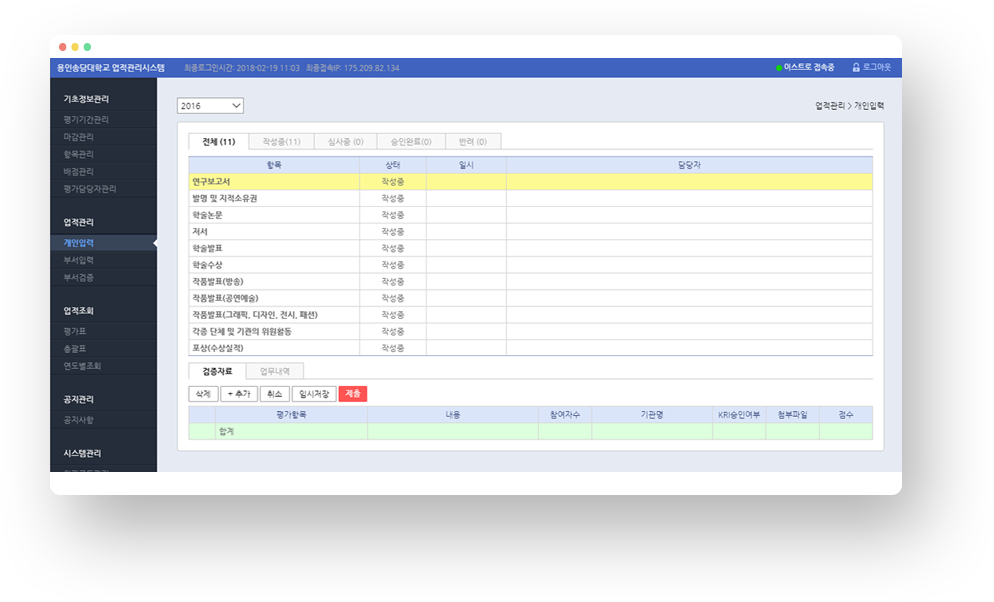994x602 pixels.
Task: Click the 삭제 button
Action: pos(203,394)
